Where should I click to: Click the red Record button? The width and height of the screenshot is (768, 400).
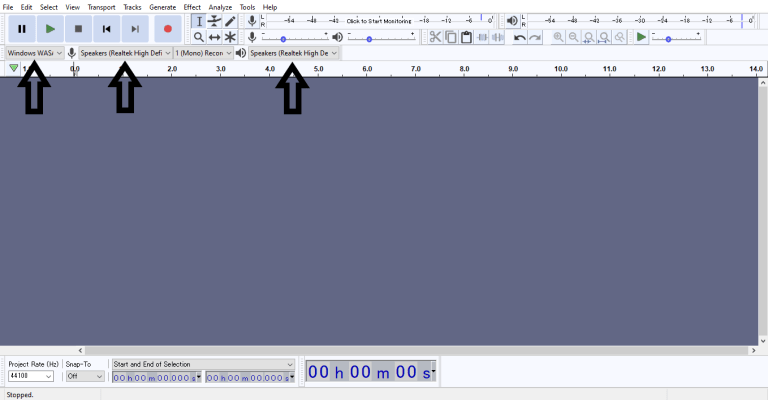[168, 29]
